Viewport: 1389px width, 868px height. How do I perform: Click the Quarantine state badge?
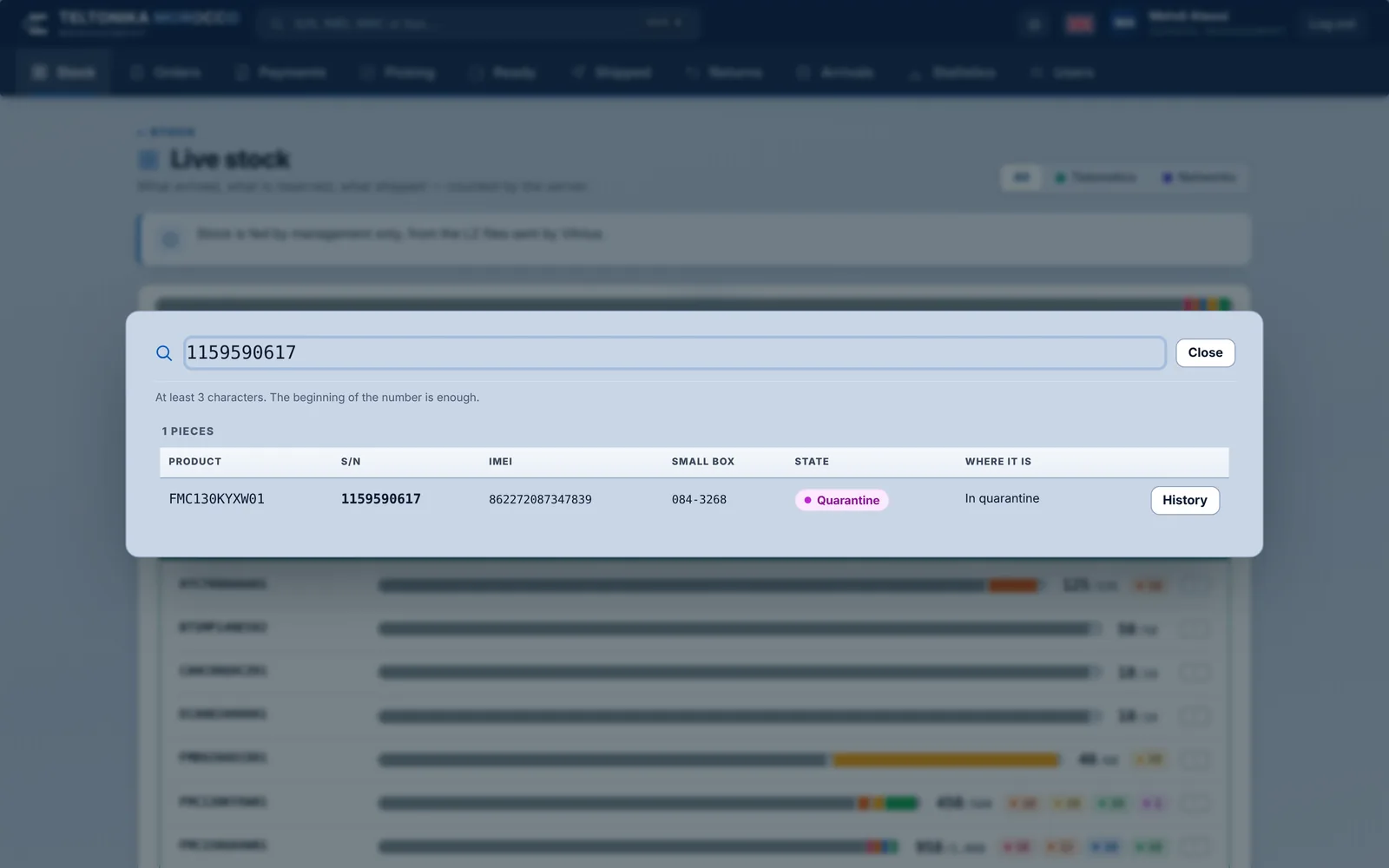click(841, 500)
